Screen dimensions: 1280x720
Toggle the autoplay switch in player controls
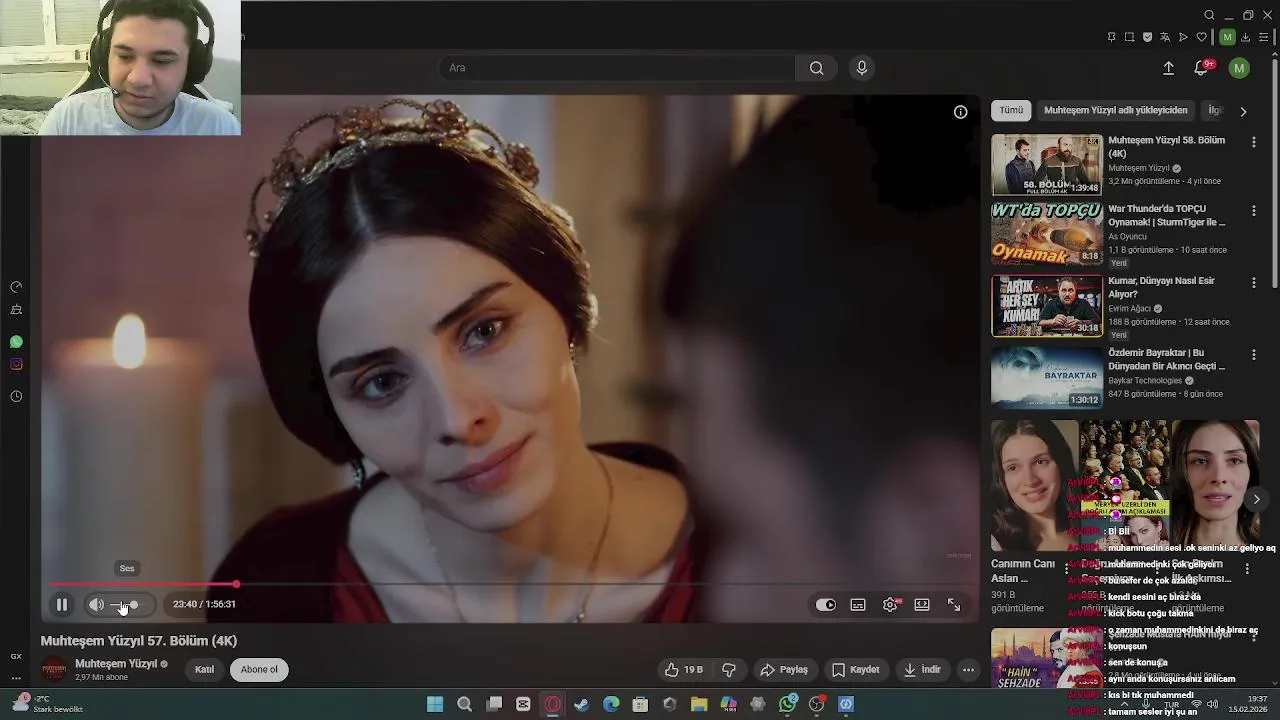(826, 605)
